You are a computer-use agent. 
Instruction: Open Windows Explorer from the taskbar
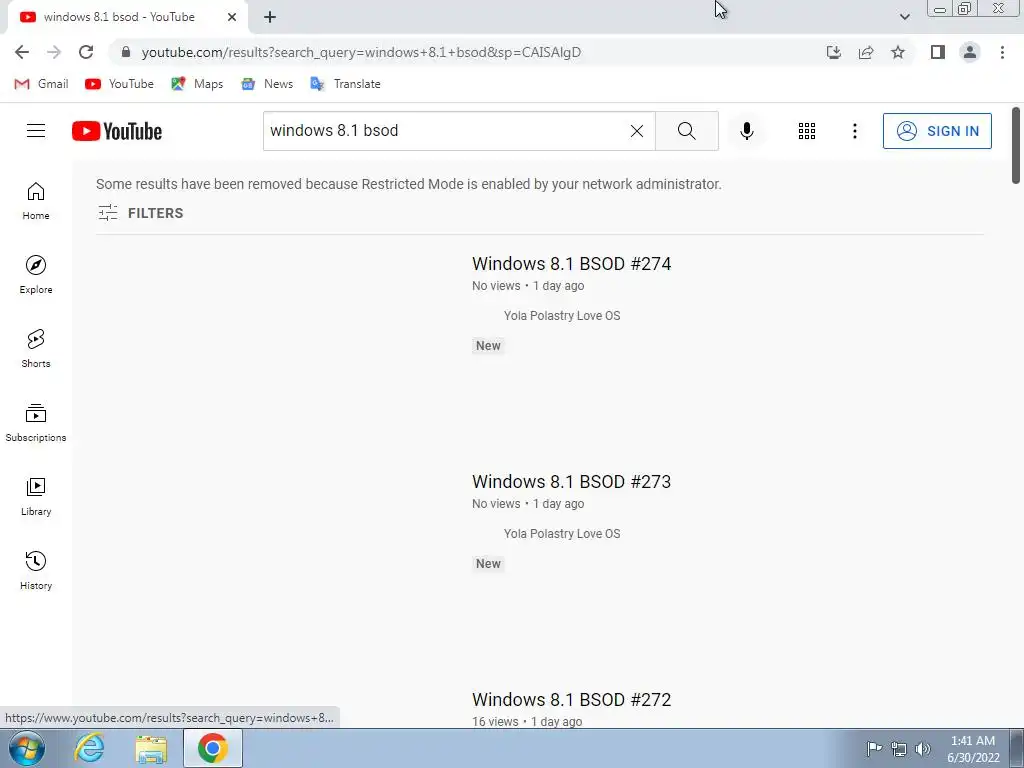pyautogui.click(x=151, y=749)
